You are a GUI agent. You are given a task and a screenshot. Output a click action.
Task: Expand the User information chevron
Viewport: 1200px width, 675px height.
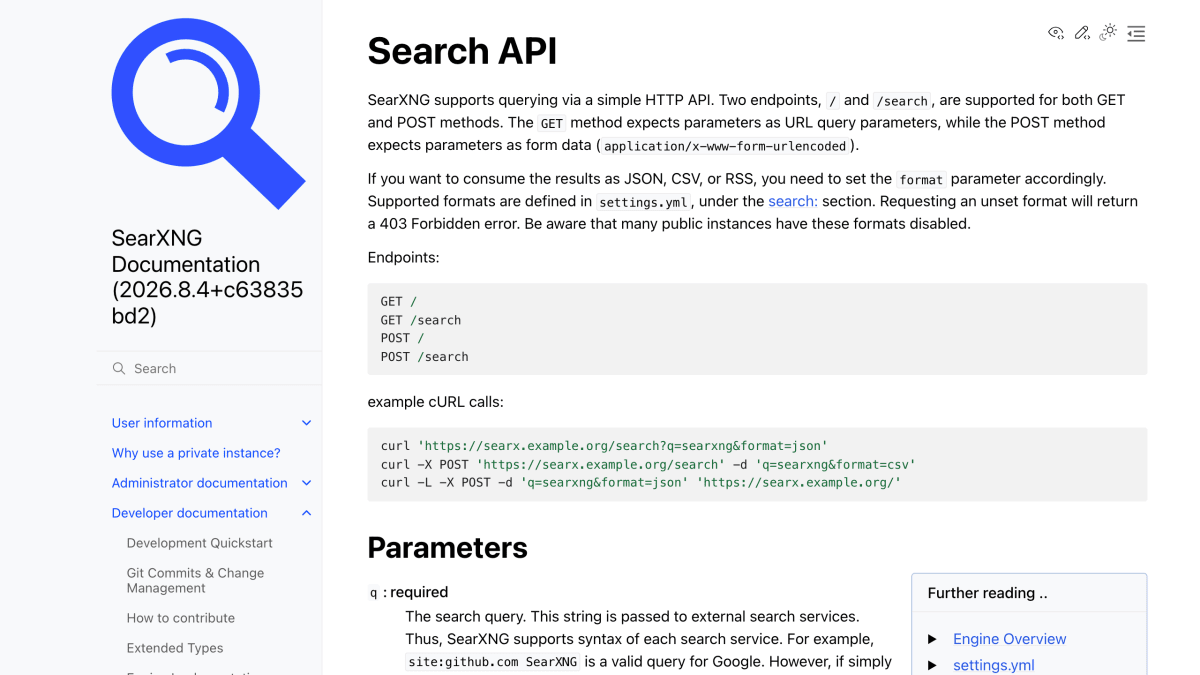(x=306, y=423)
